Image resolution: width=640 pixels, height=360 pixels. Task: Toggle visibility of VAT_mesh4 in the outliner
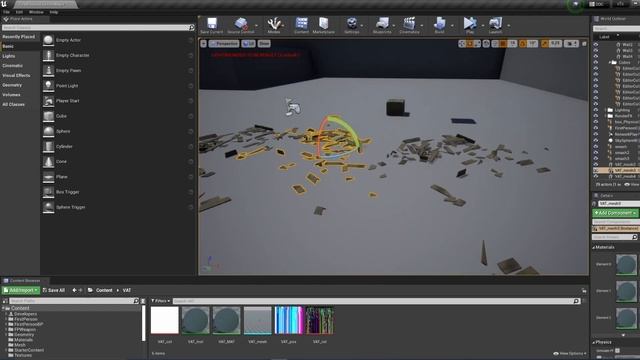click(596, 176)
